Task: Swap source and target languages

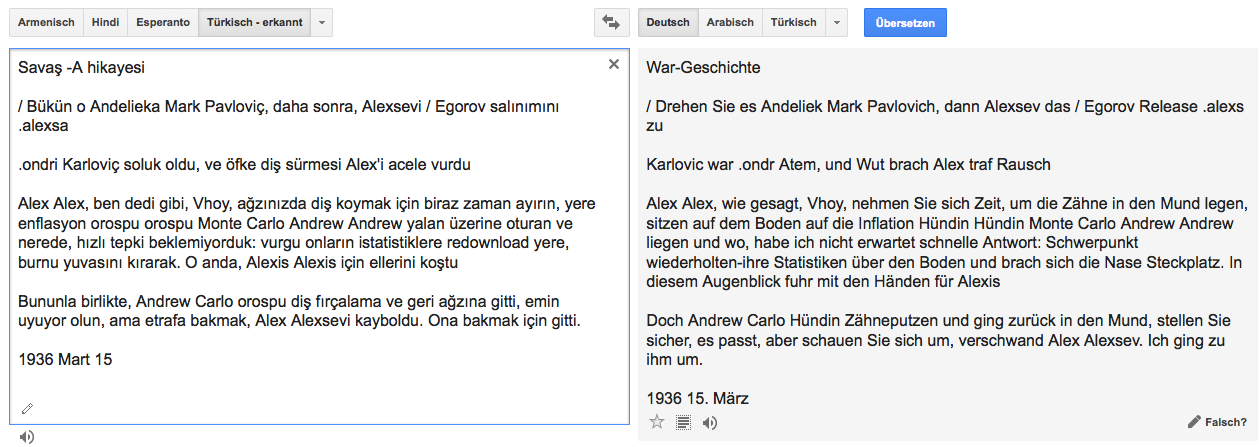Action: pos(610,22)
